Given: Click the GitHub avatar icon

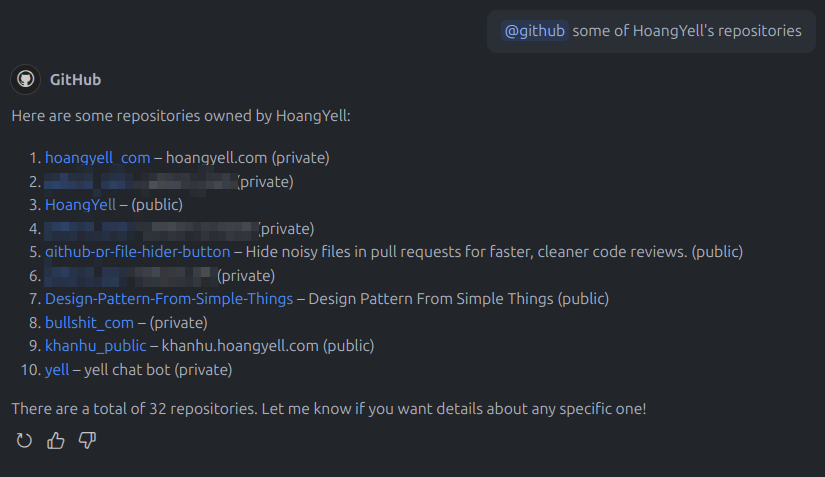Looking at the screenshot, I should pos(25,79).
